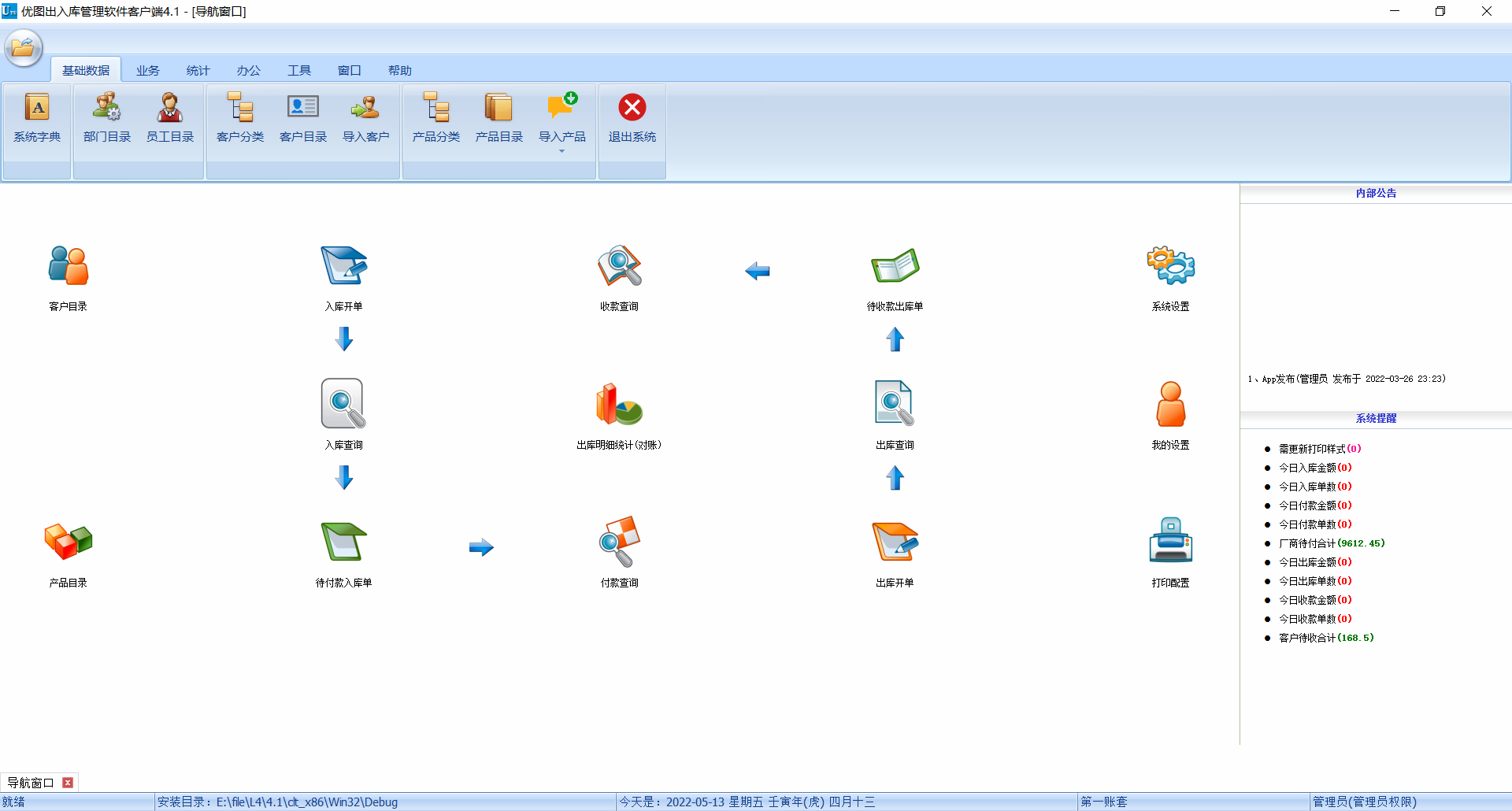Open the round application menu button
Viewport: 1512px width, 811px height.
point(24,48)
